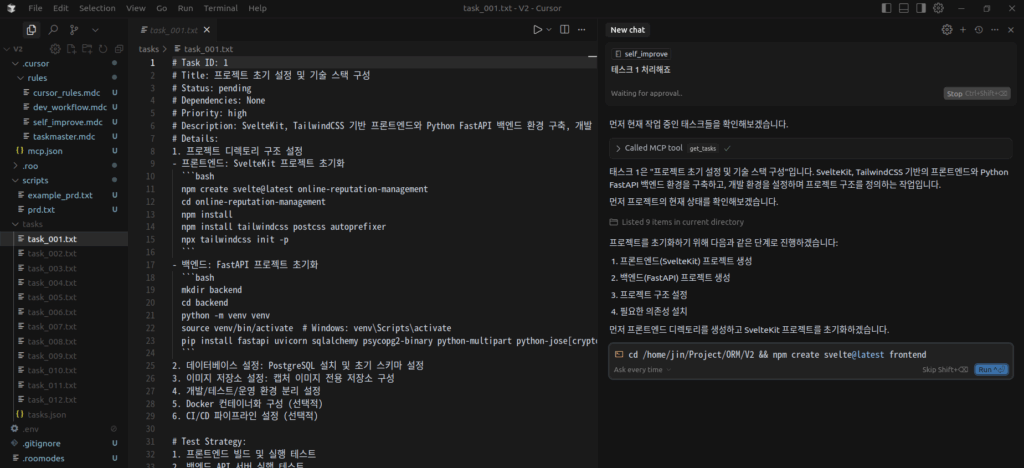The height and width of the screenshot is (468, 1024).
Task: Open the Selection menu
Action: (97, 8)
